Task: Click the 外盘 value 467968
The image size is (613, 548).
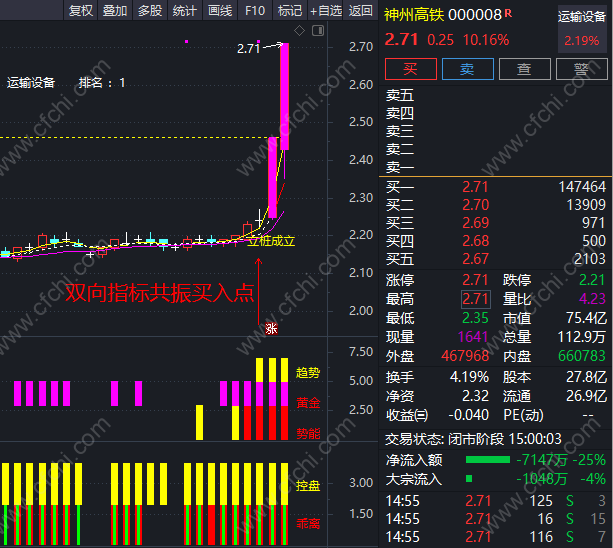Action: click(x=465, y=356)
